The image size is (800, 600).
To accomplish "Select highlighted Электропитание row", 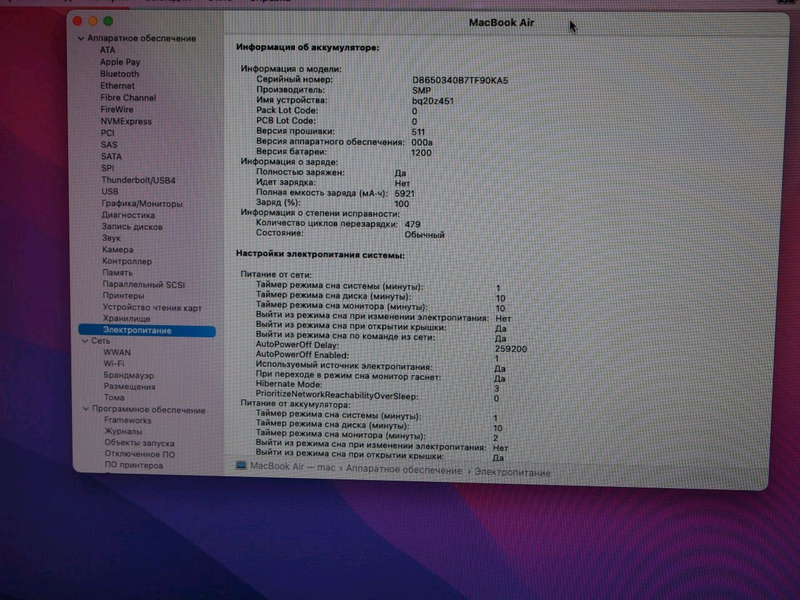I will click(x=147, y=331).
